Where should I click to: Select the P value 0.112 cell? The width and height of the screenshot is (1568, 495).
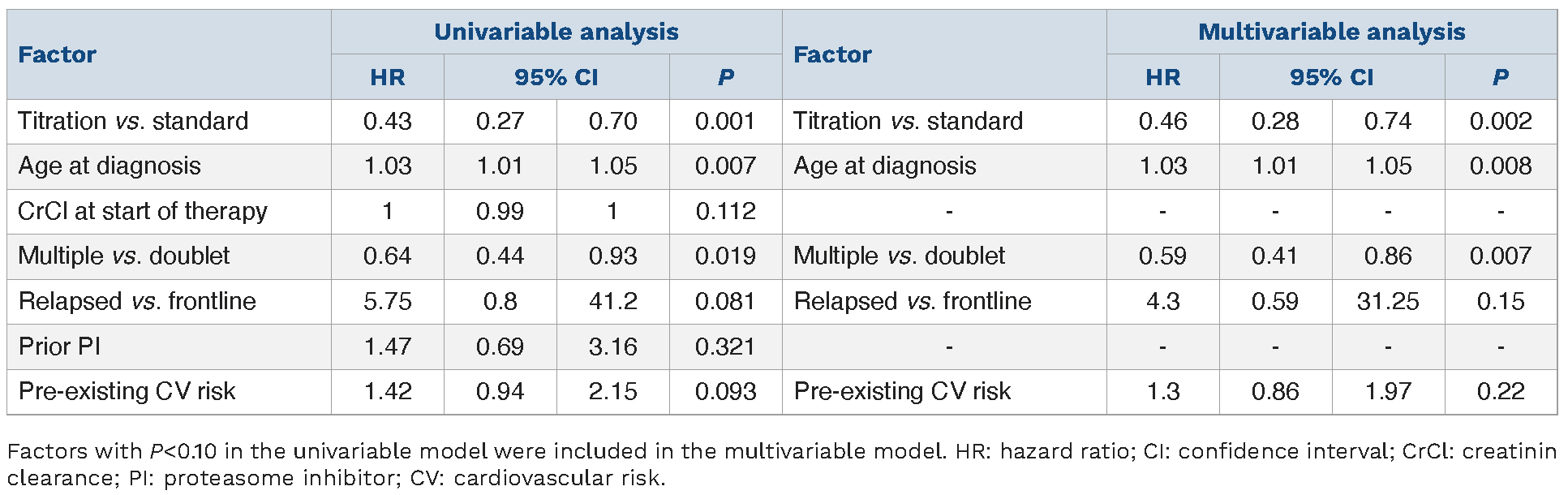pos(725,212)
